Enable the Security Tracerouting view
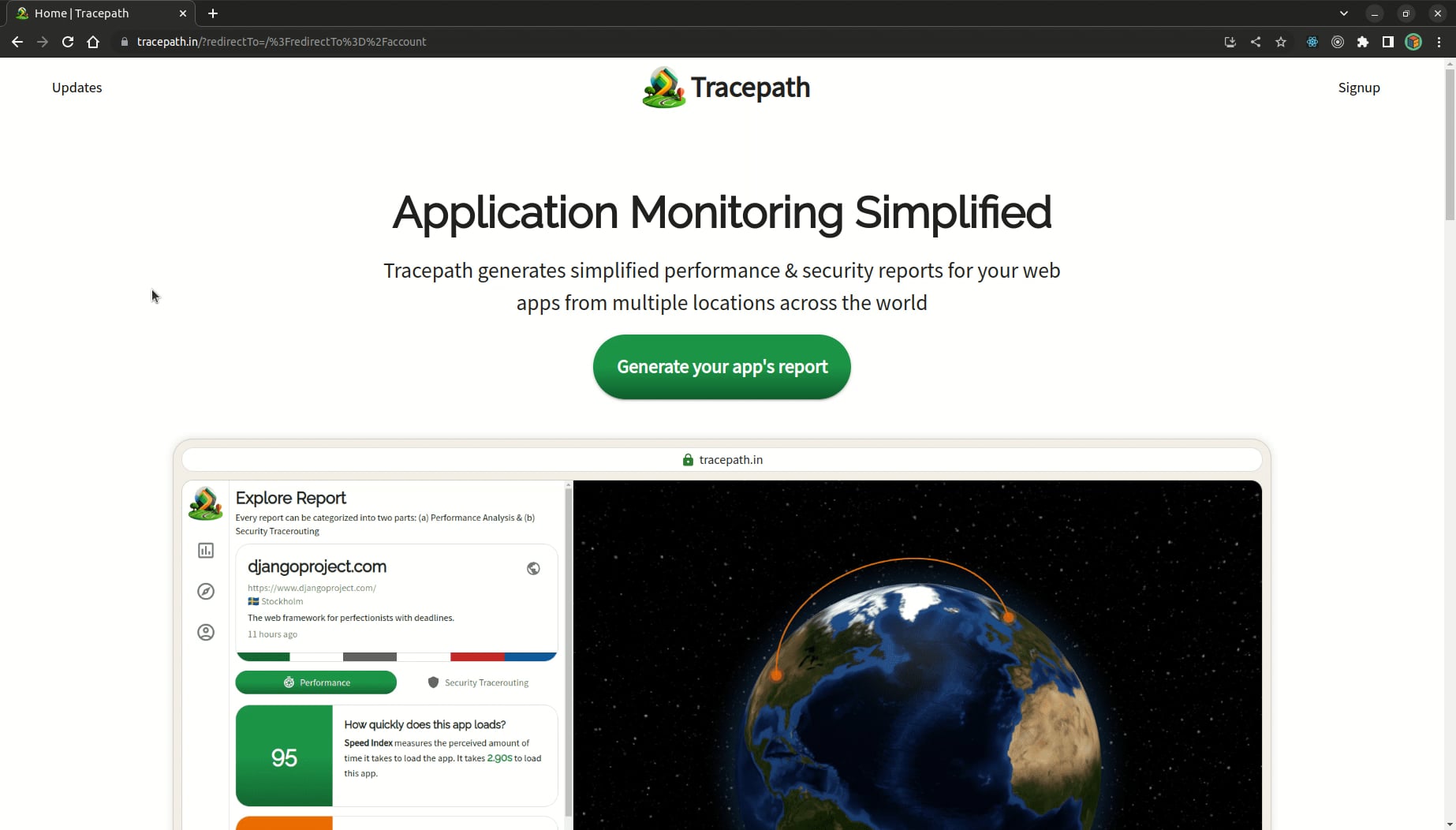 tap(478, 682)
